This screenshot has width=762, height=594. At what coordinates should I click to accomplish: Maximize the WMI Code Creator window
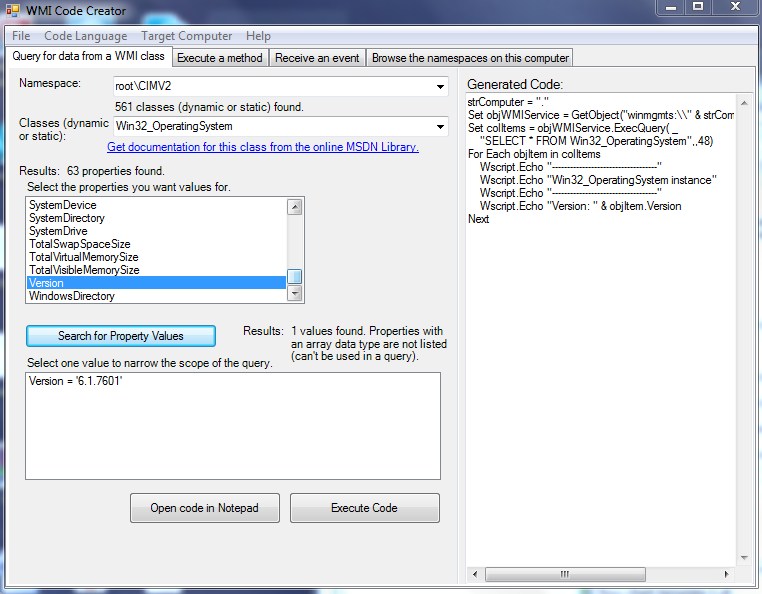pos(698,7)
